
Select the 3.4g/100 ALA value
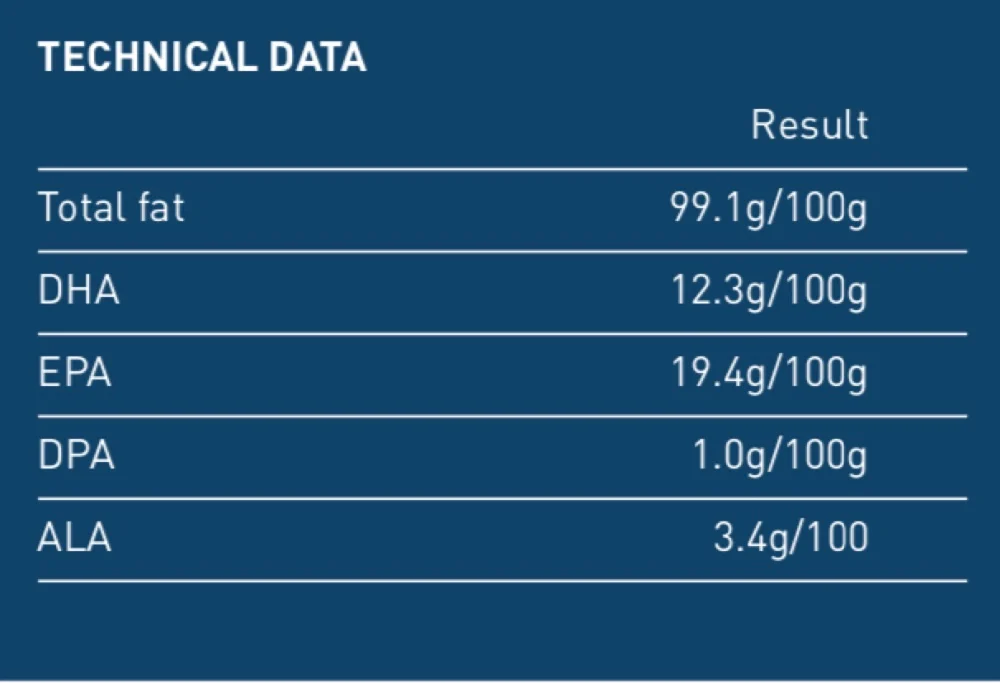coord(791,539)
